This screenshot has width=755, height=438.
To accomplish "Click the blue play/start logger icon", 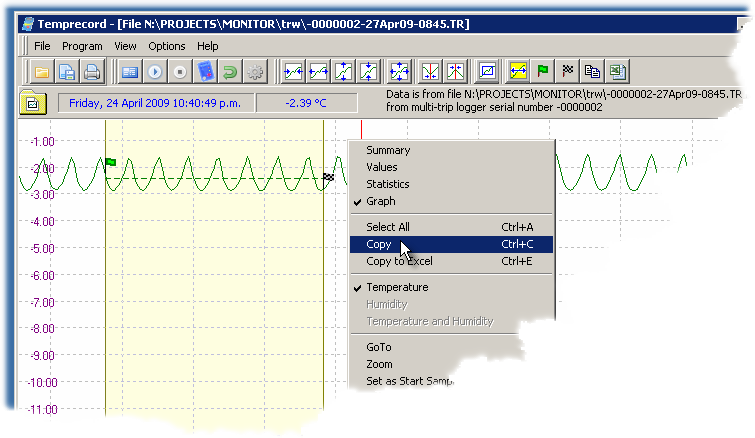I will coord(155,72).
